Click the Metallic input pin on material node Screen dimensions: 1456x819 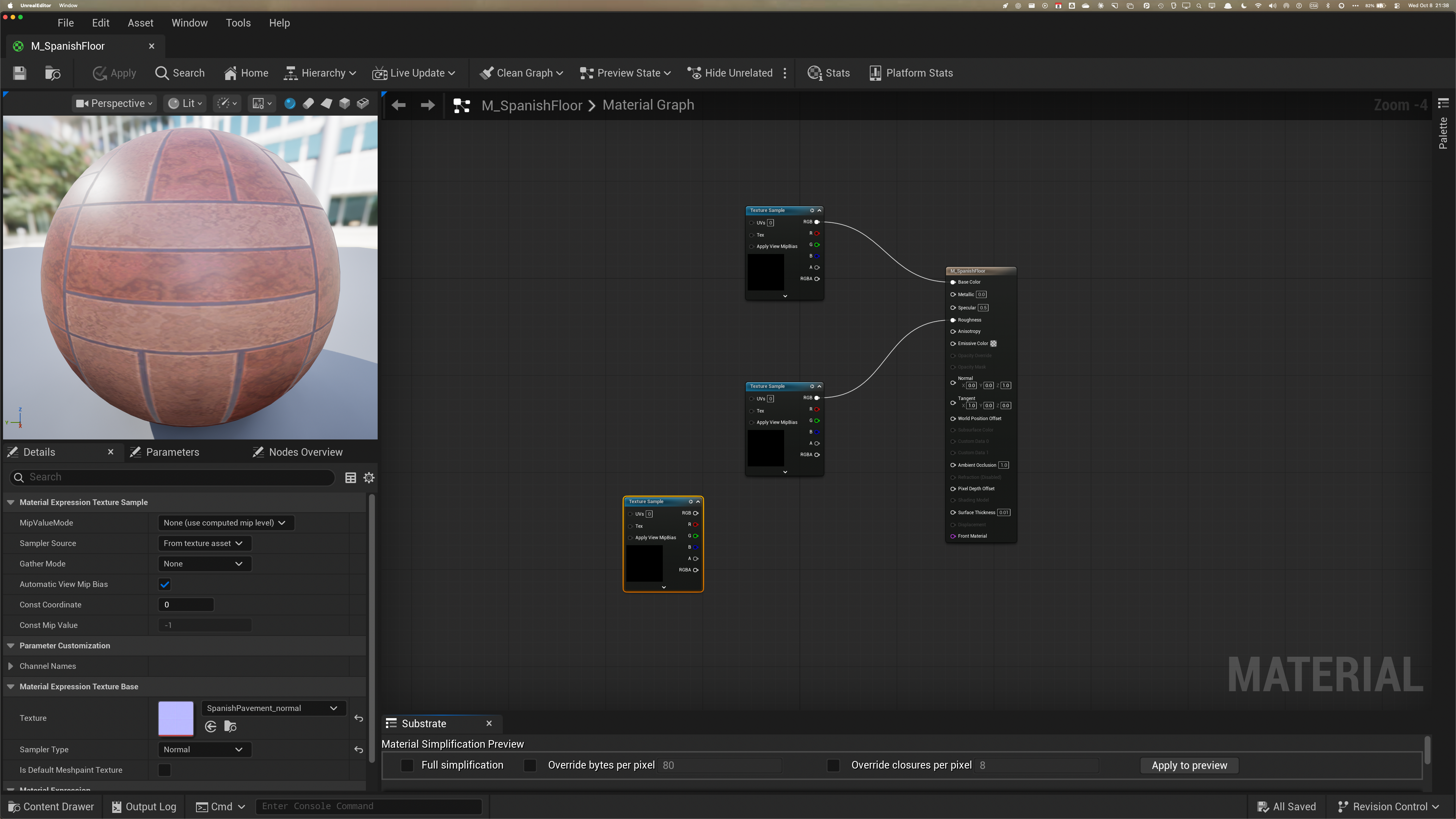953,295
